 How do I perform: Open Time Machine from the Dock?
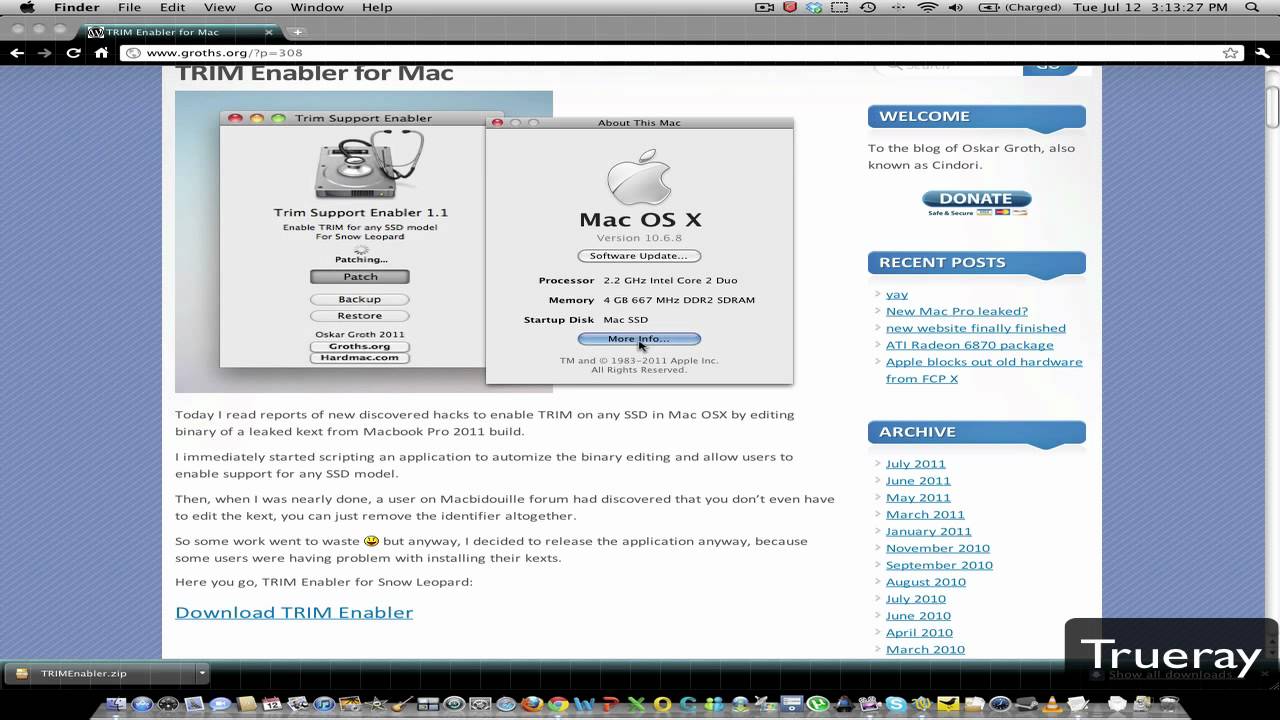(454, 704)
